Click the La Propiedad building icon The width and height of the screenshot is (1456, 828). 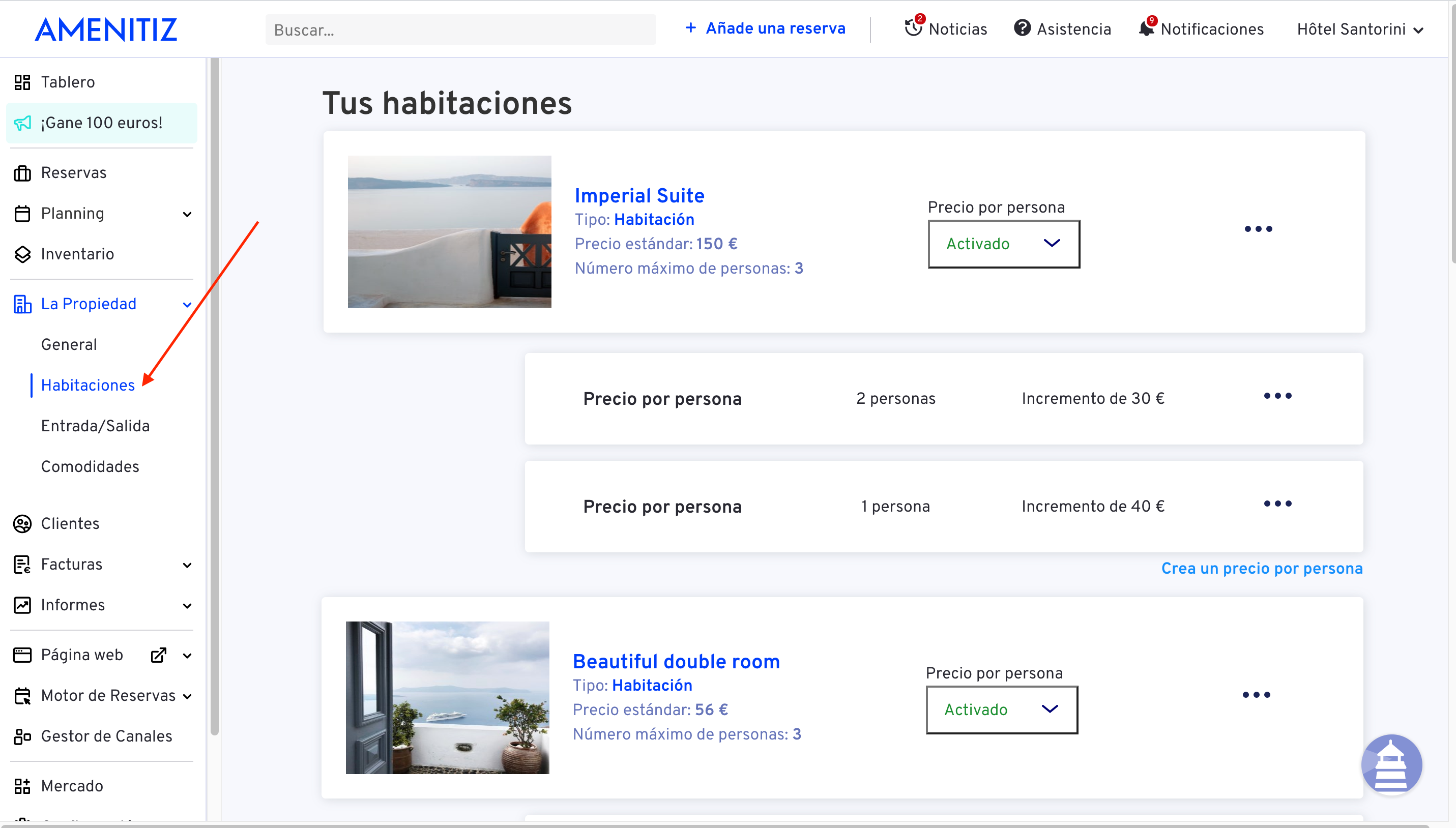[22, 304]
